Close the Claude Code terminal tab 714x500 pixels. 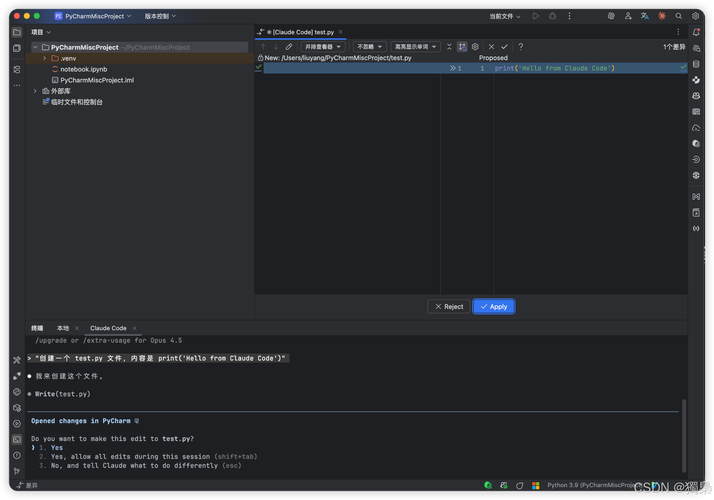tap(134, 328)
